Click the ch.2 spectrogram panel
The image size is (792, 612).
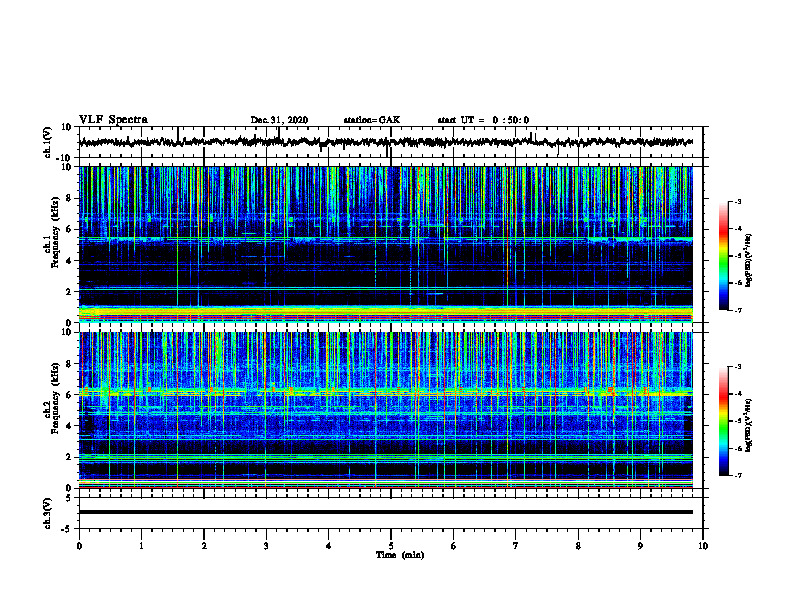(386, 410)
